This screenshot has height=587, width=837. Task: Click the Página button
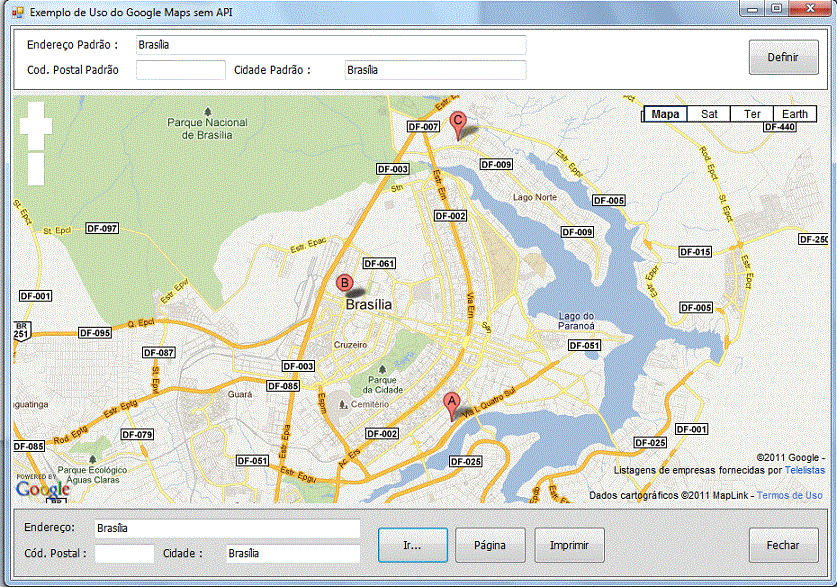coord(490,546)
